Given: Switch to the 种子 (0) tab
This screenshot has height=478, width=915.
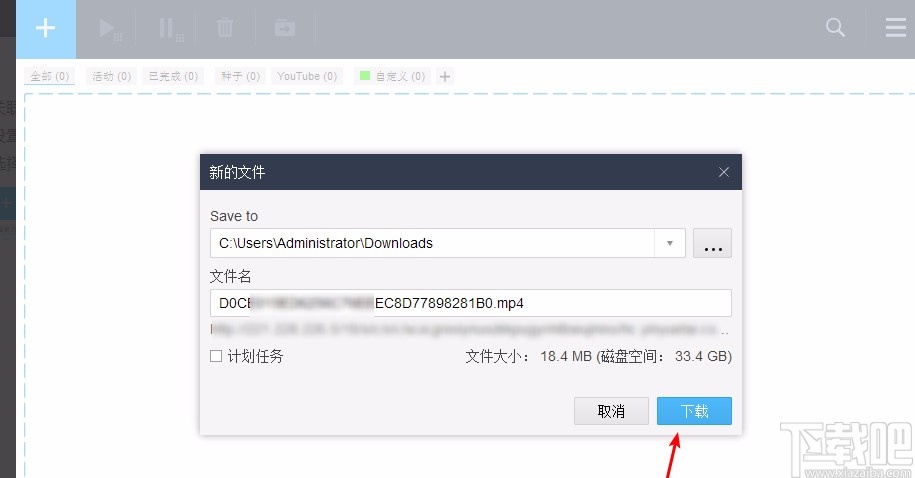Looking at the screenshot, I should point(240,76).
